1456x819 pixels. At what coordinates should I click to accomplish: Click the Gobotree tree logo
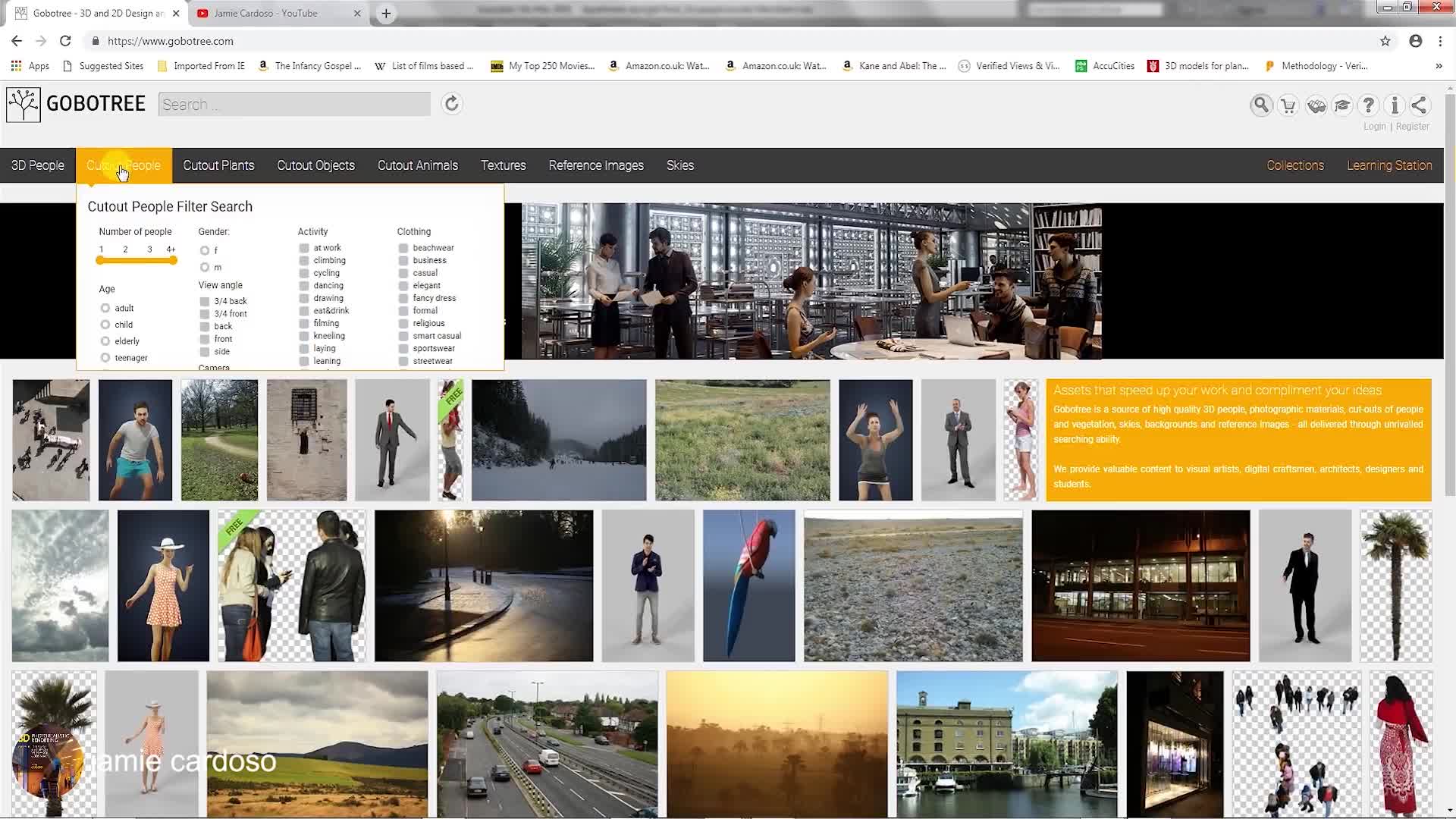[x=24, y=105]
